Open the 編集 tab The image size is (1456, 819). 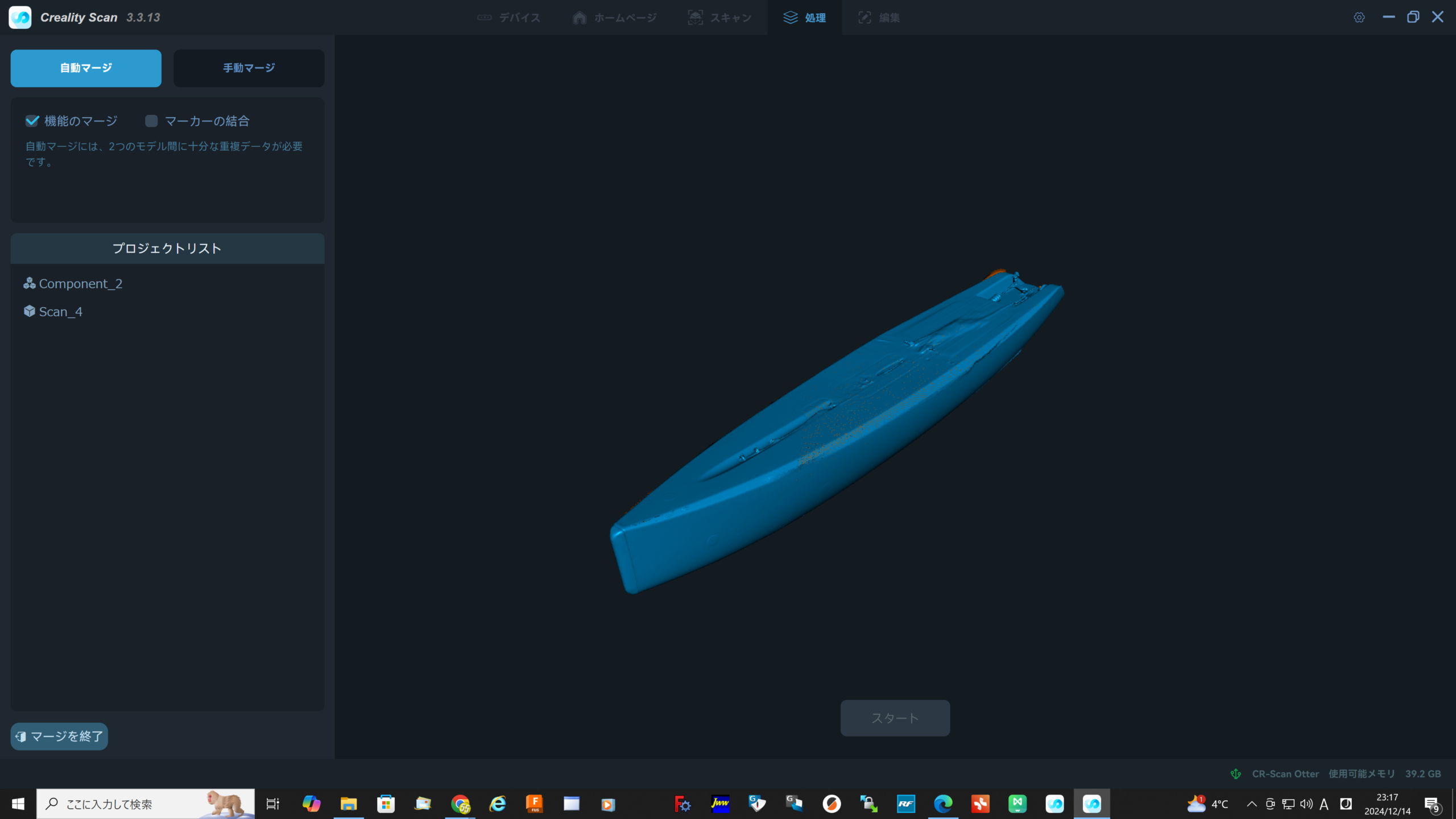coord(879,18)
